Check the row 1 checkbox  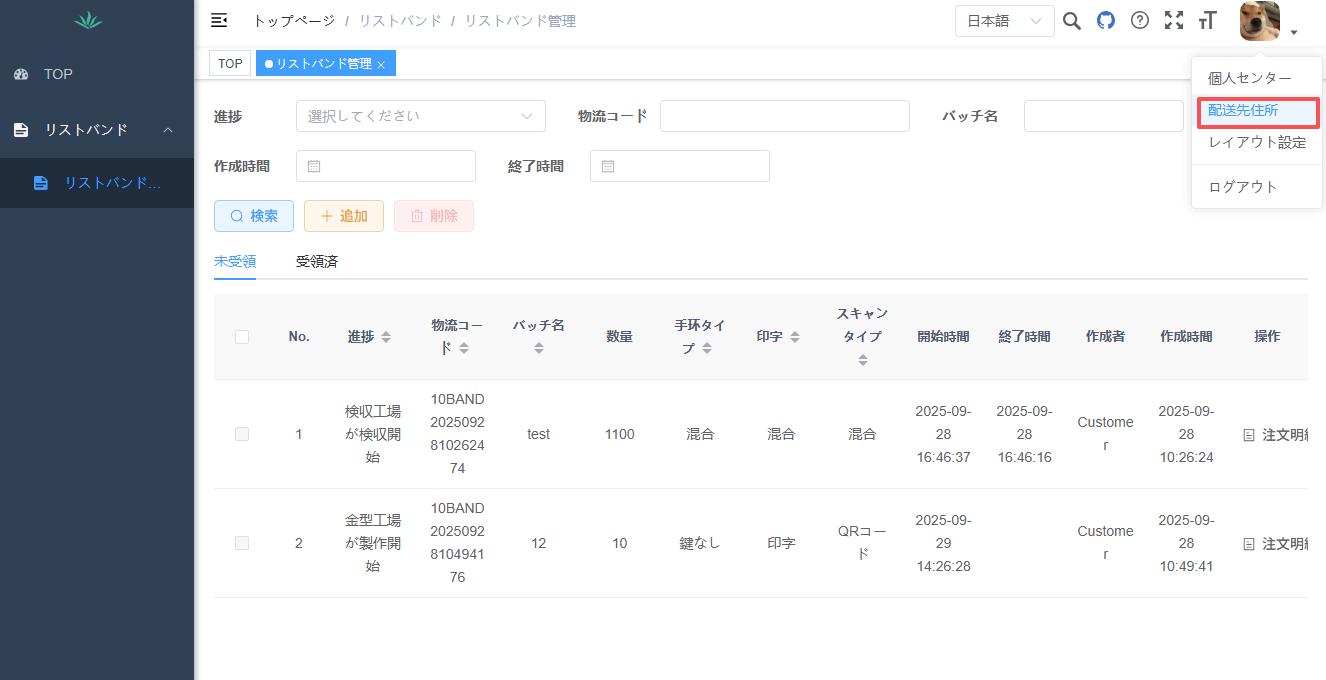(x=242, y=434)
